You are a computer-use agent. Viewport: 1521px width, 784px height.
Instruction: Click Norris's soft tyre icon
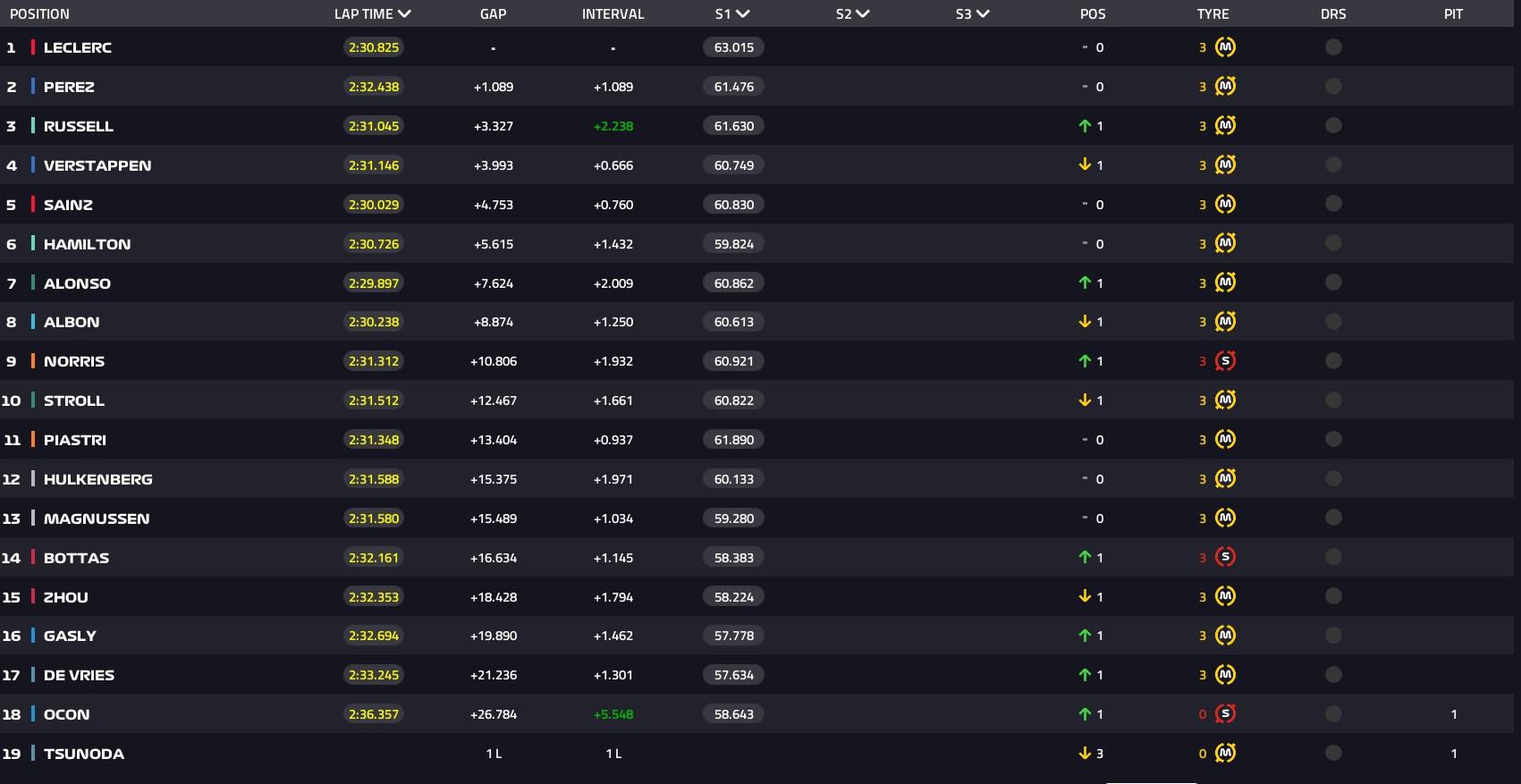[1225, 361]
